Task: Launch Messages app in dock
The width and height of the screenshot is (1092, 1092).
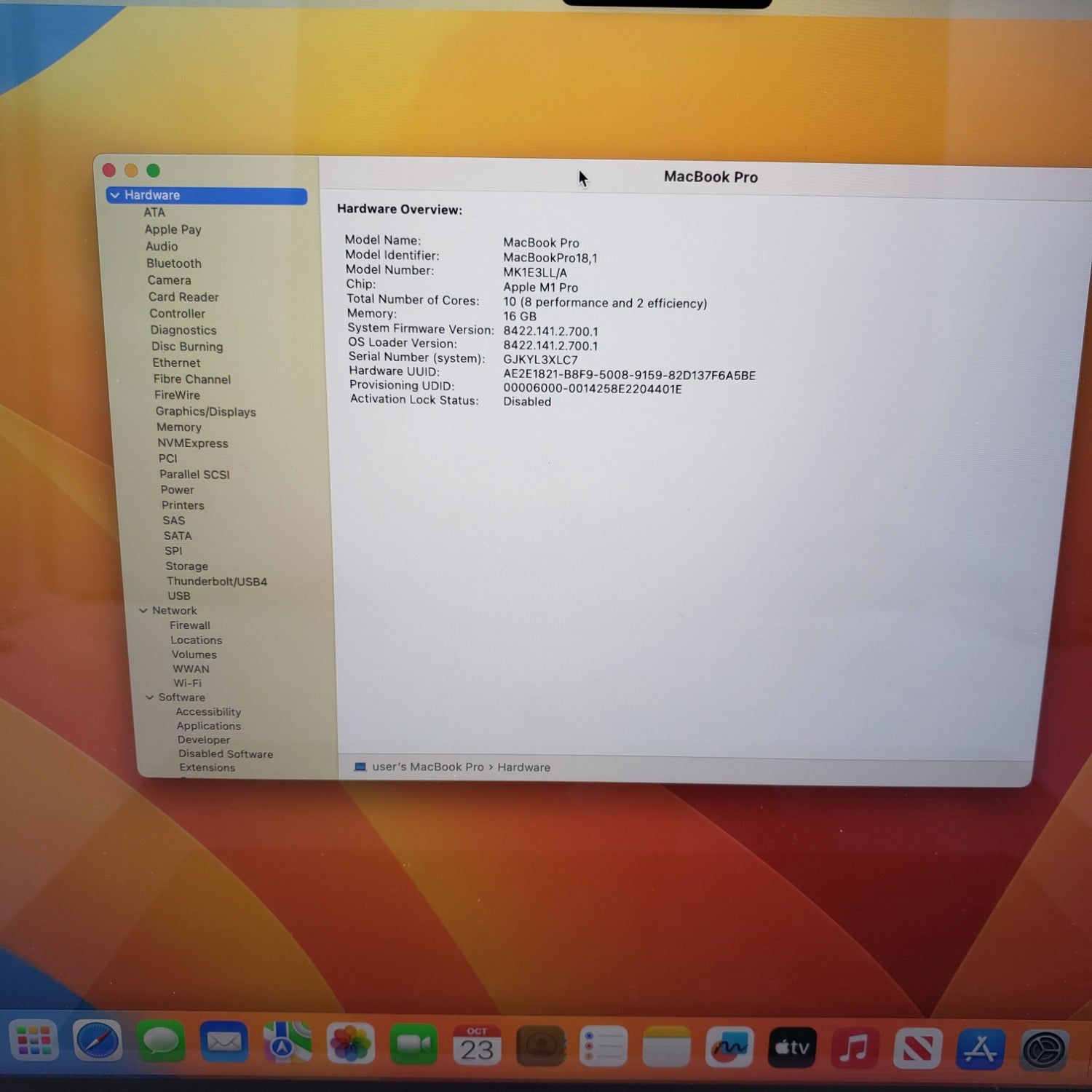Action: coord(160,1044)
